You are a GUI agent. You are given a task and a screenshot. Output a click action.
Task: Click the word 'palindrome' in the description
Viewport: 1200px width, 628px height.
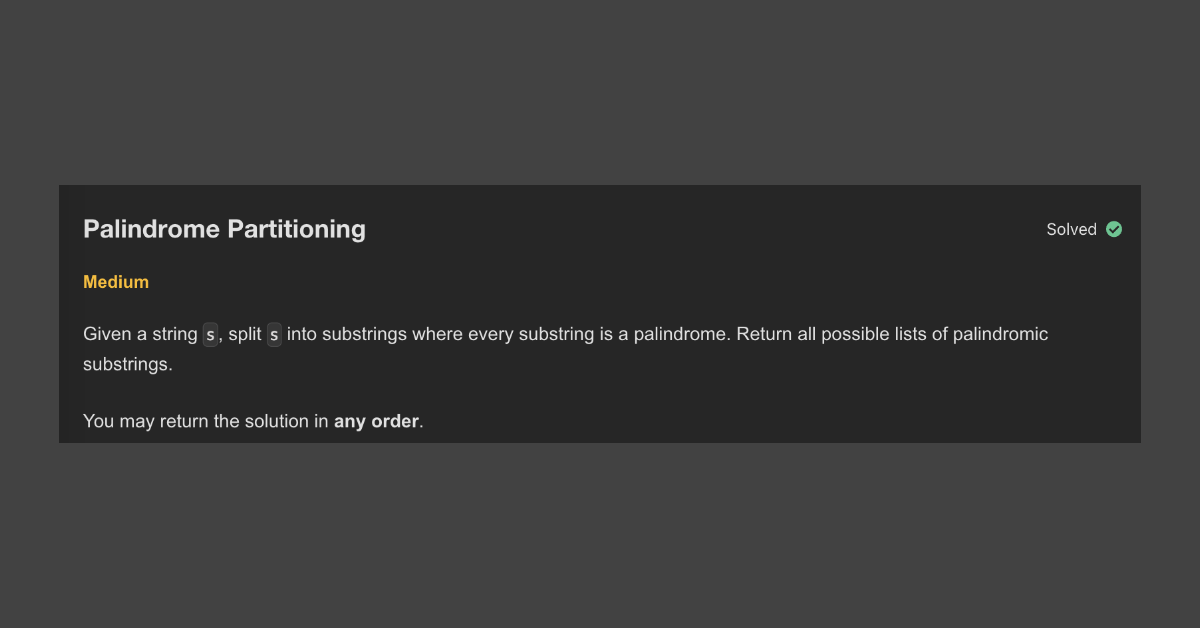680,334
